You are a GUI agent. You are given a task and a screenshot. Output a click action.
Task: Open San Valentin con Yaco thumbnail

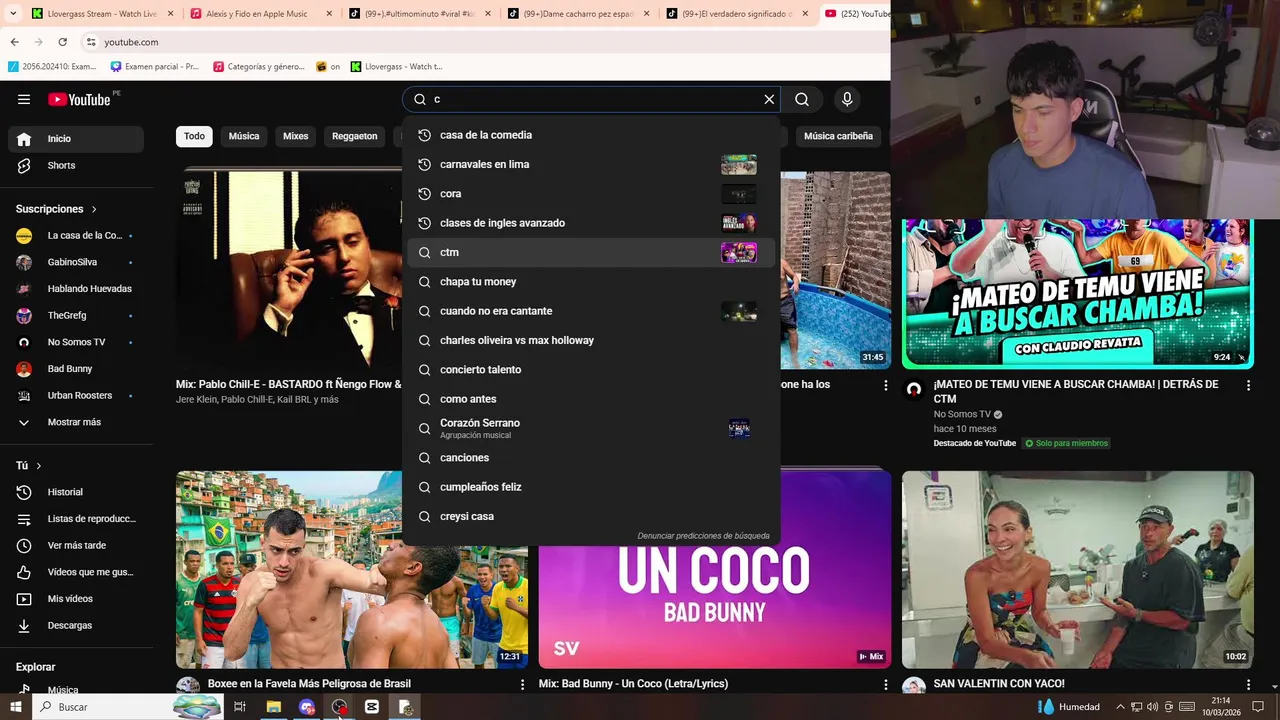point(1077,570)
